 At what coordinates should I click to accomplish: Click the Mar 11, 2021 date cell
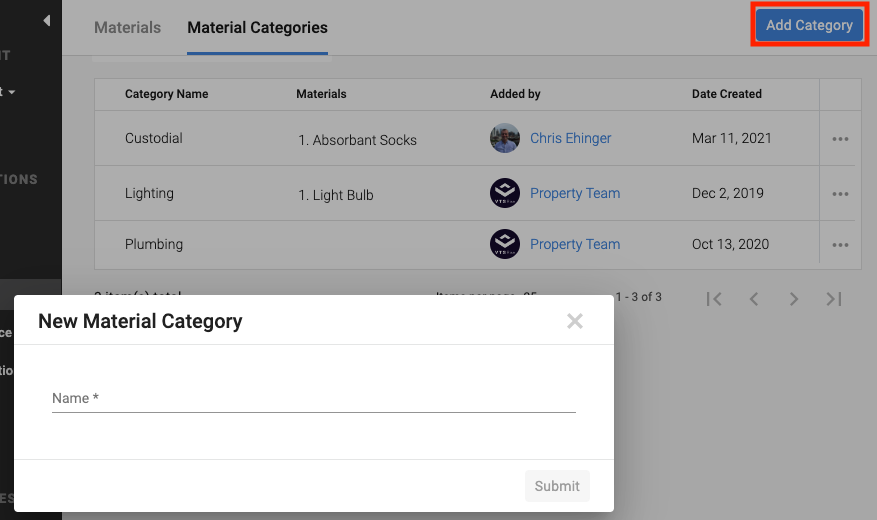point(732,138)
